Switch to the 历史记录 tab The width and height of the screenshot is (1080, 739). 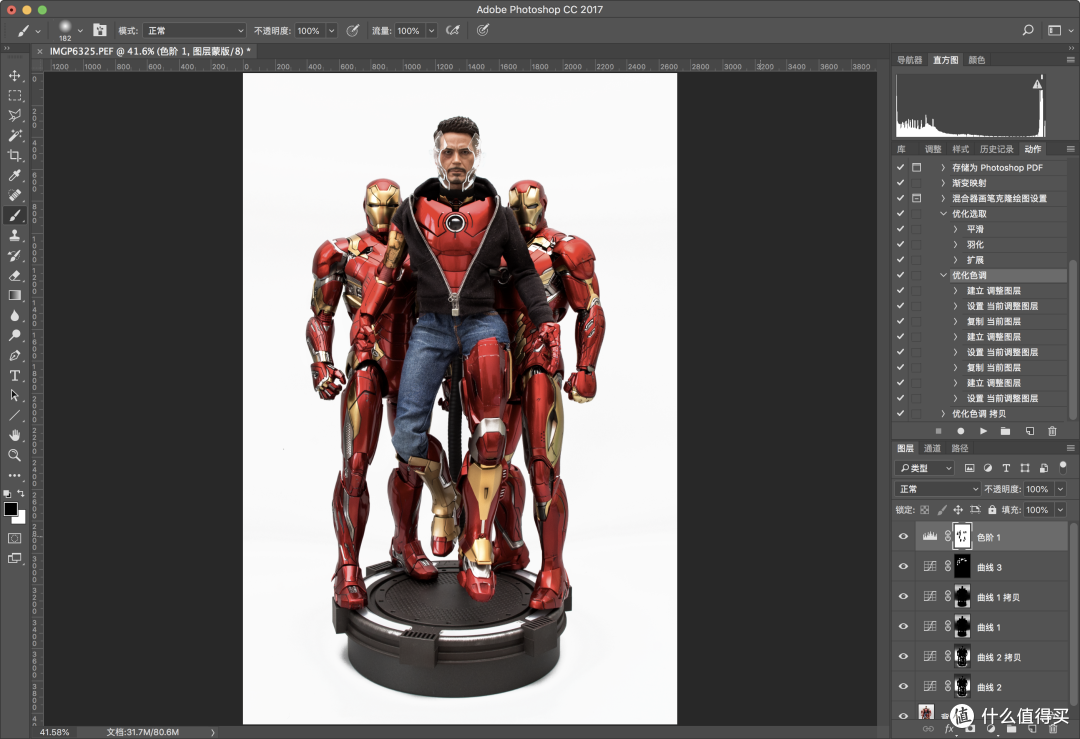(x=996, y=149)
